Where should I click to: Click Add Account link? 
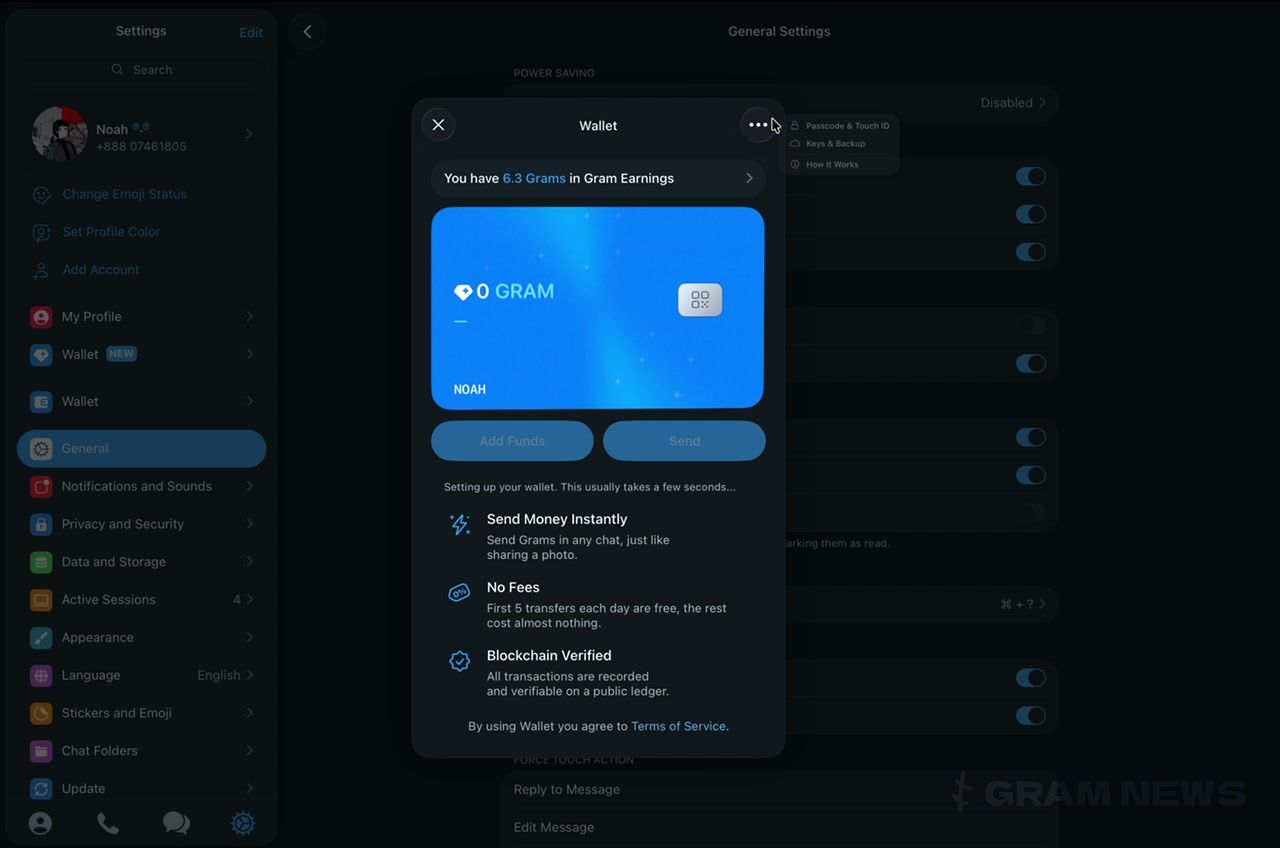click(101, 270)
